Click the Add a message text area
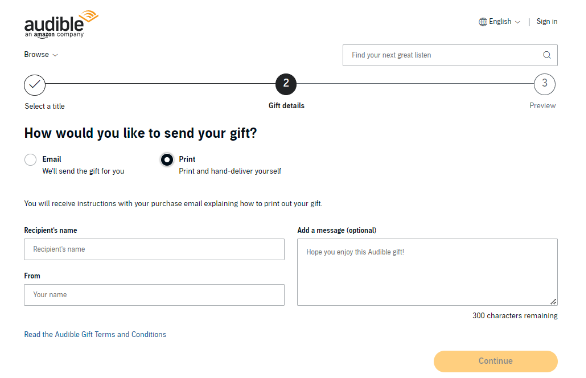The width and height of the screenshot is (586, 378). click(428, 272)
